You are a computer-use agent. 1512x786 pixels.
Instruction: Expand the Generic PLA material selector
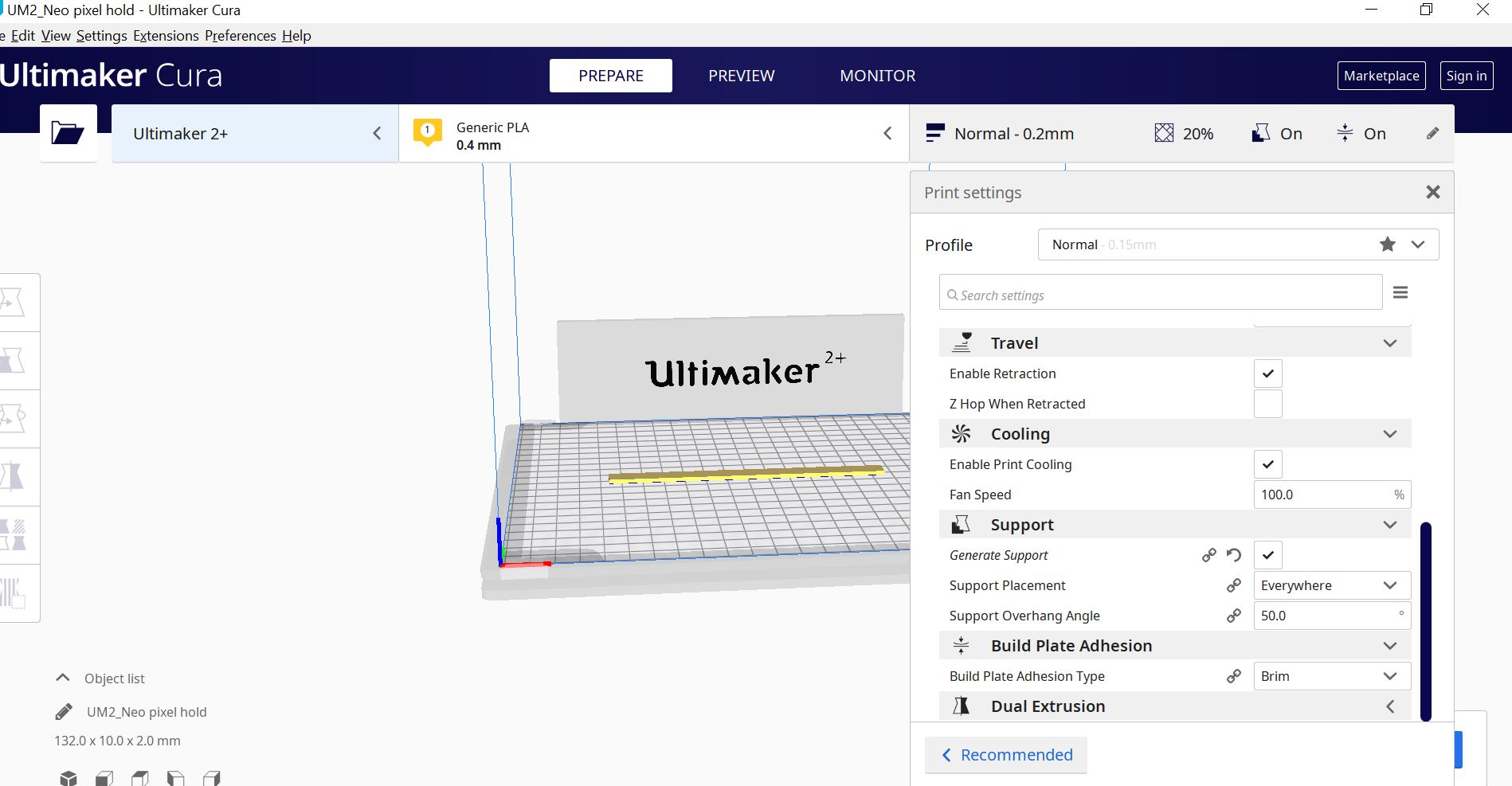click(653, 133)
